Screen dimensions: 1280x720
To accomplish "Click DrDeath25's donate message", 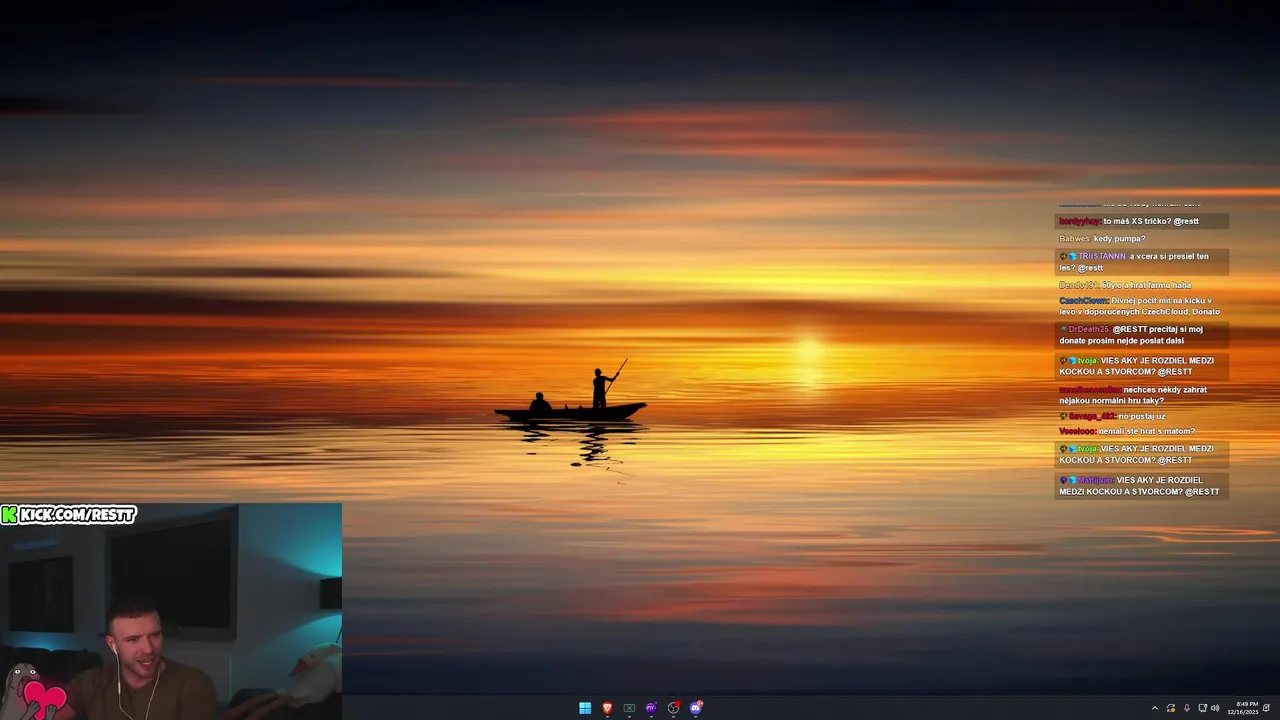I will [x=1142, y=335].
